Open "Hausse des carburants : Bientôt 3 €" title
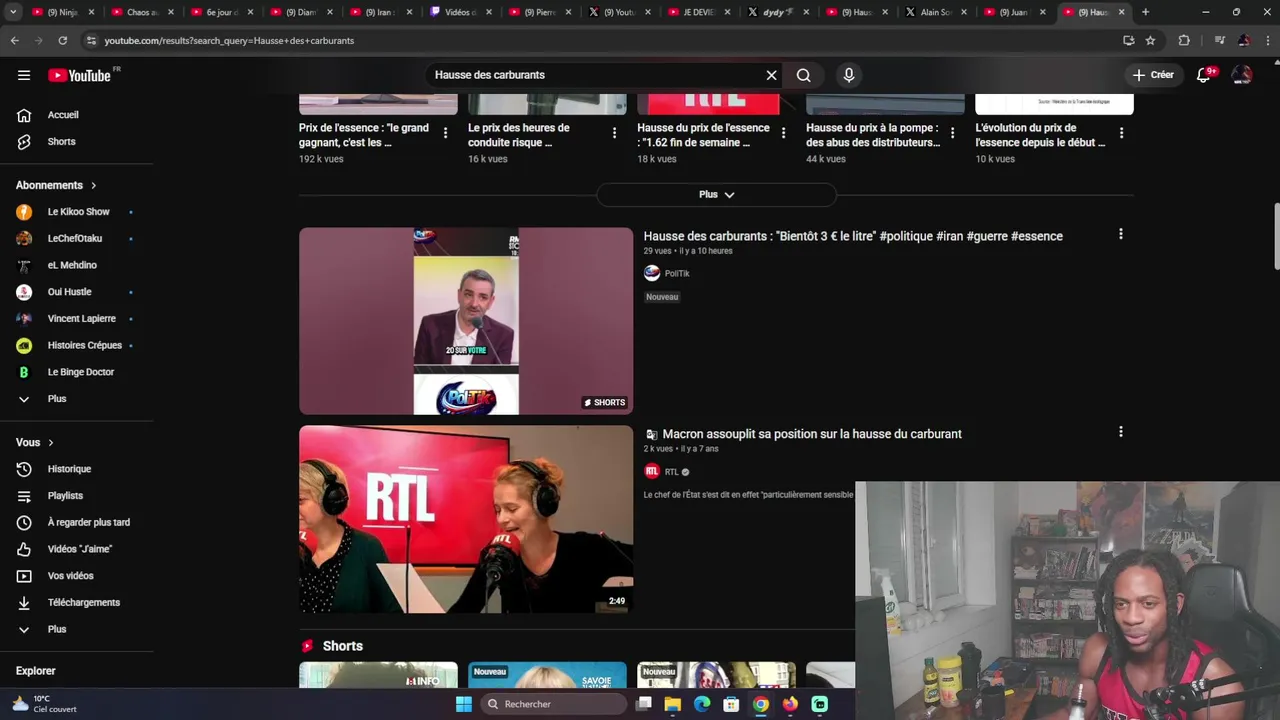1280x720 pixels. tap(853, 236)
